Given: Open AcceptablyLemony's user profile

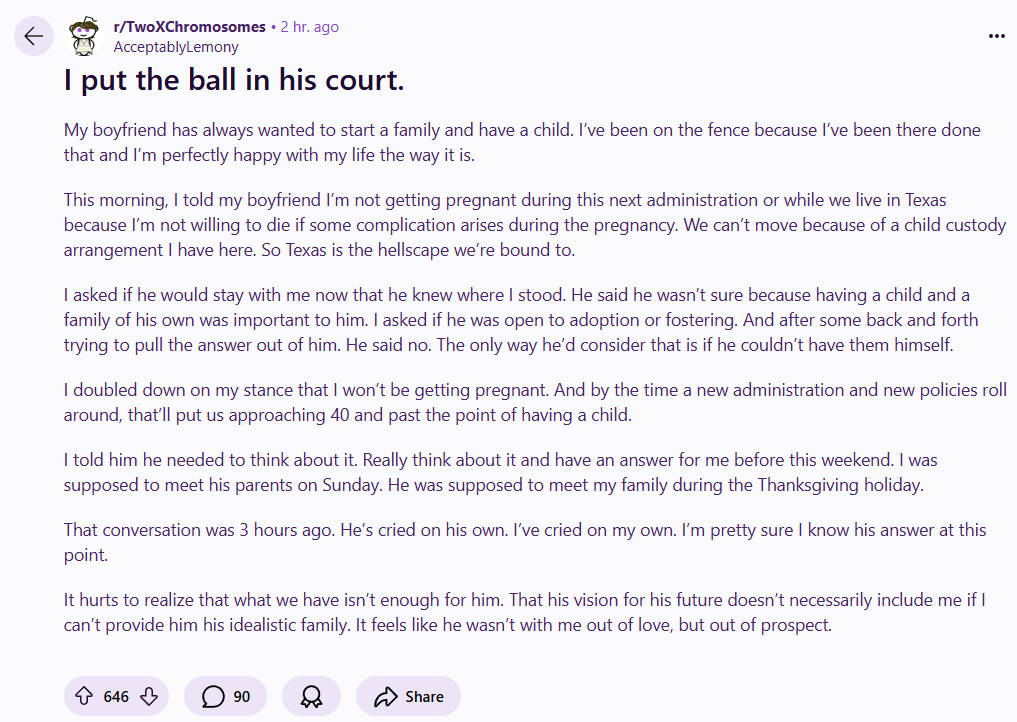Looking at the screenshot, I should coord(176,47).
